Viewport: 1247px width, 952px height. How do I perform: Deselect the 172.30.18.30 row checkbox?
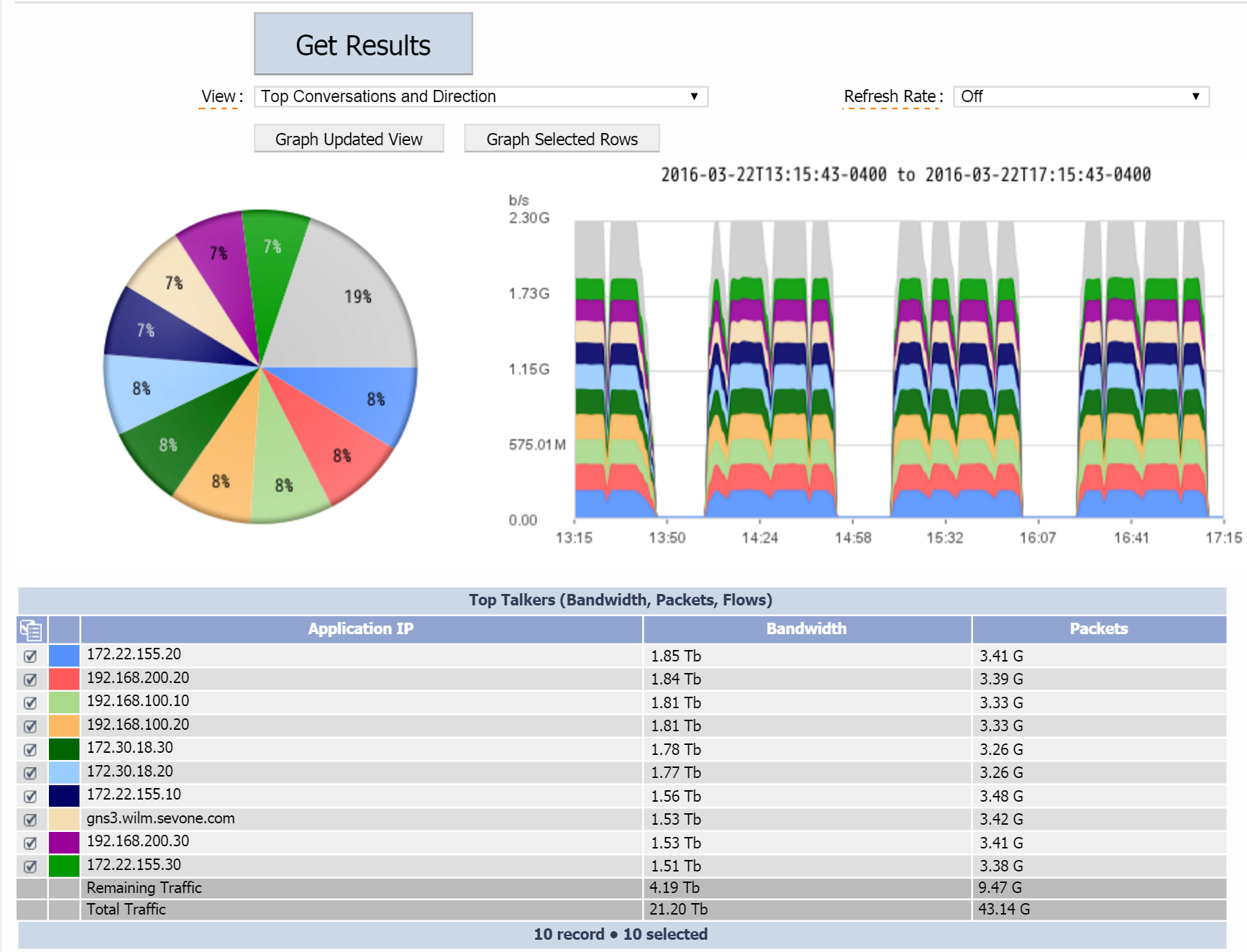[x=30, y=749]
